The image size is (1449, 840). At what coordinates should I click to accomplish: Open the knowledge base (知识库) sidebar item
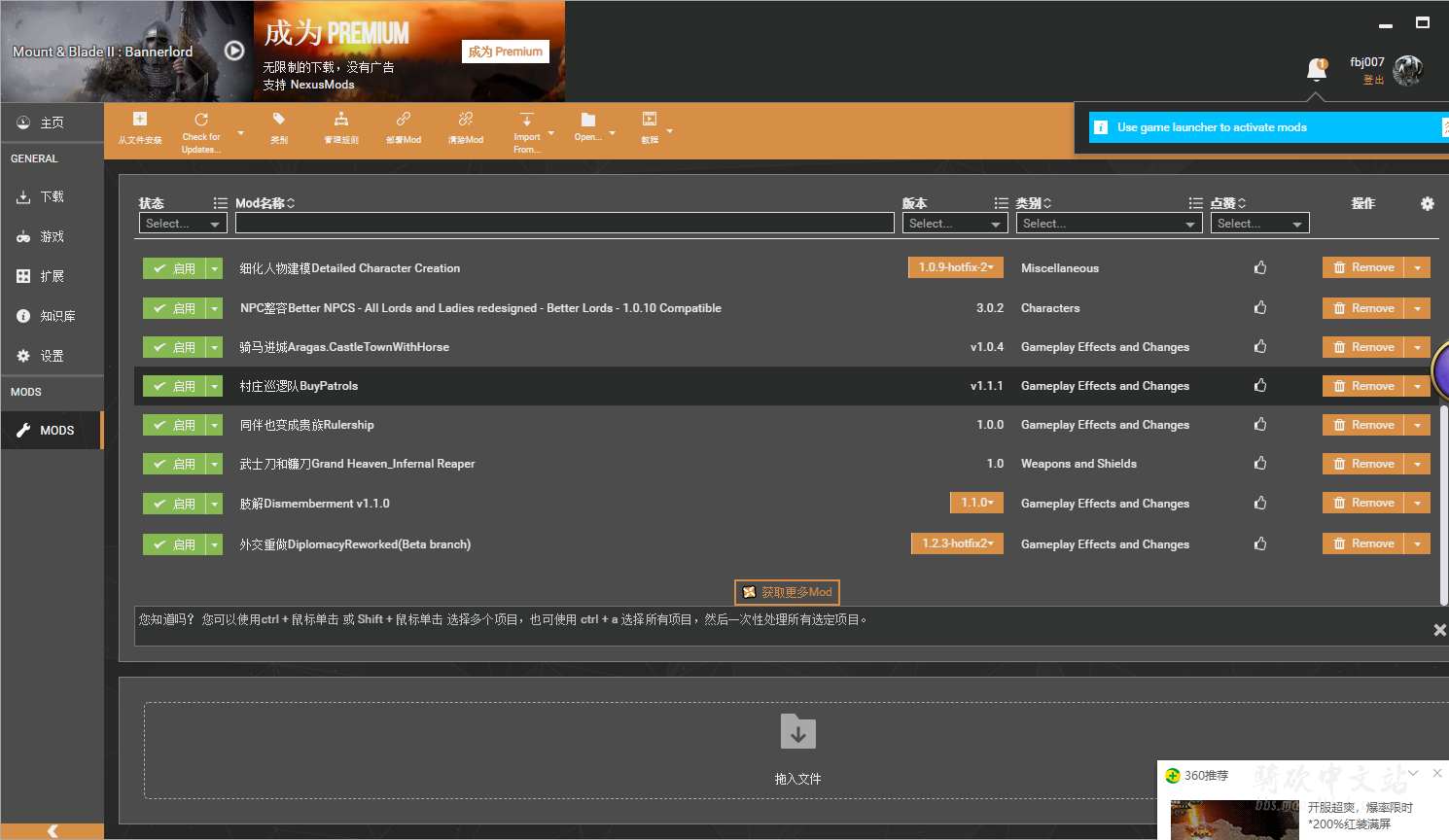coord(52,316)
